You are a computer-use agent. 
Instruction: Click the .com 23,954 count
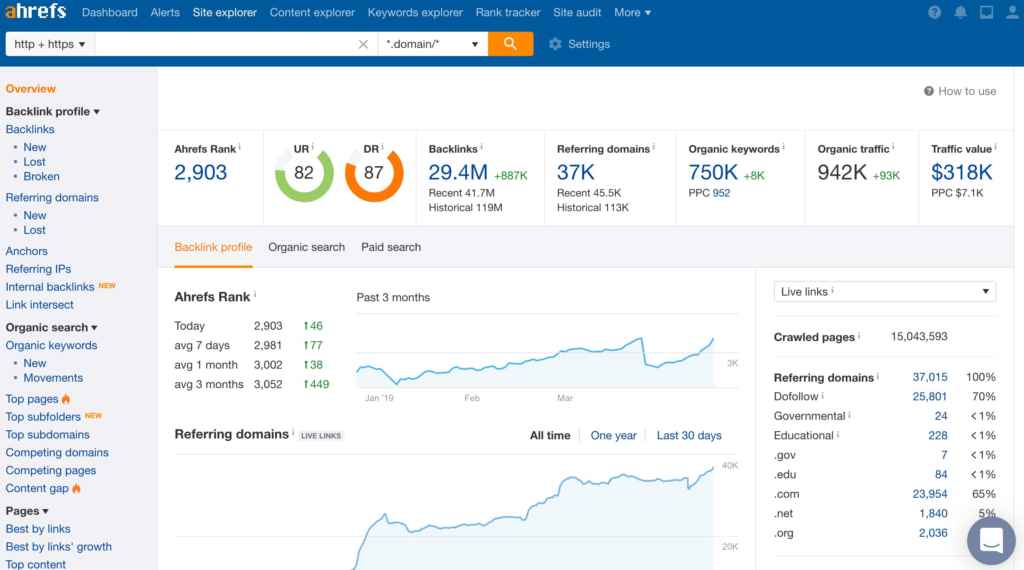929,494
